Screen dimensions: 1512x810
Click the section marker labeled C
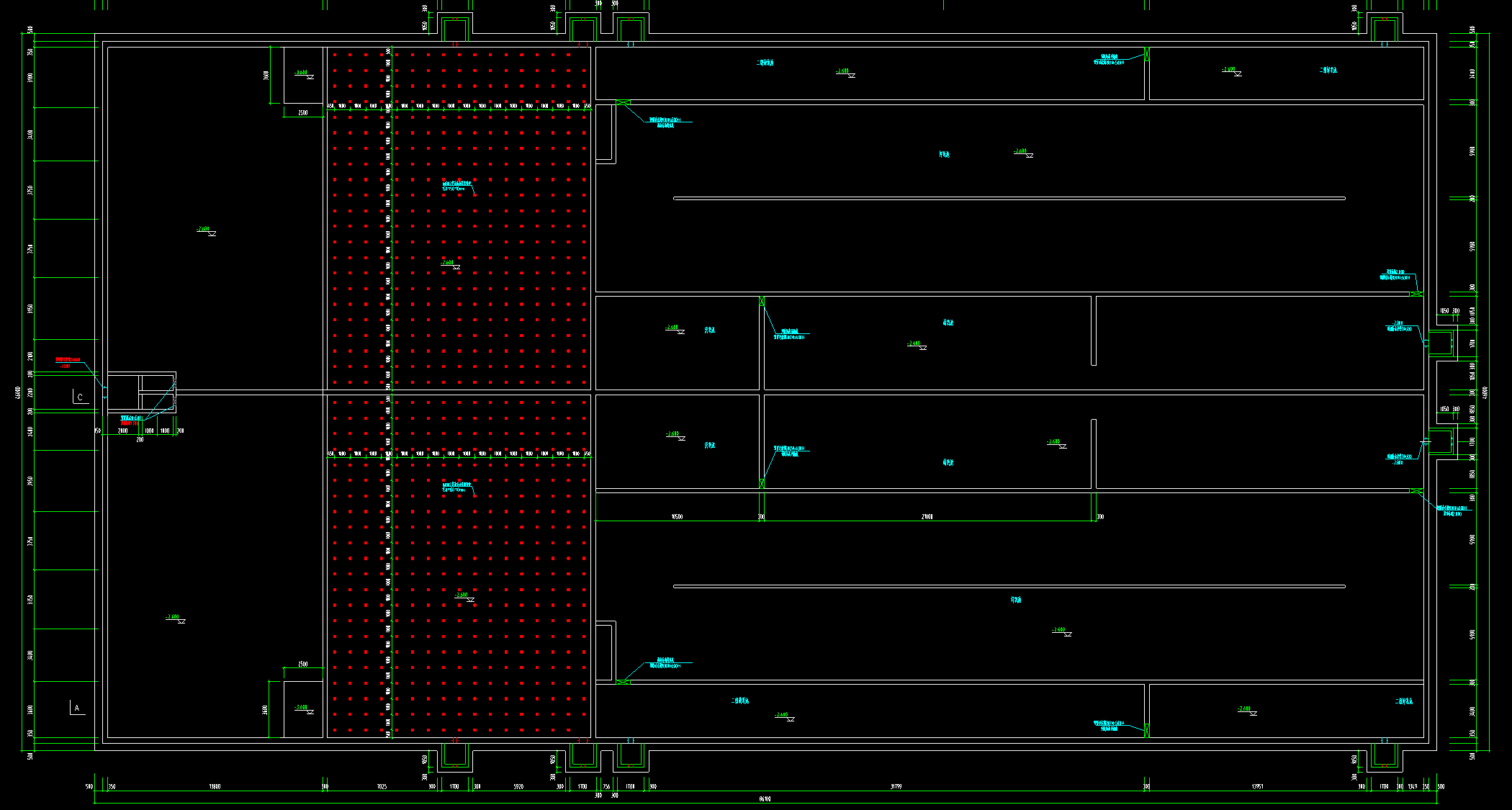[x=80, y=397]
